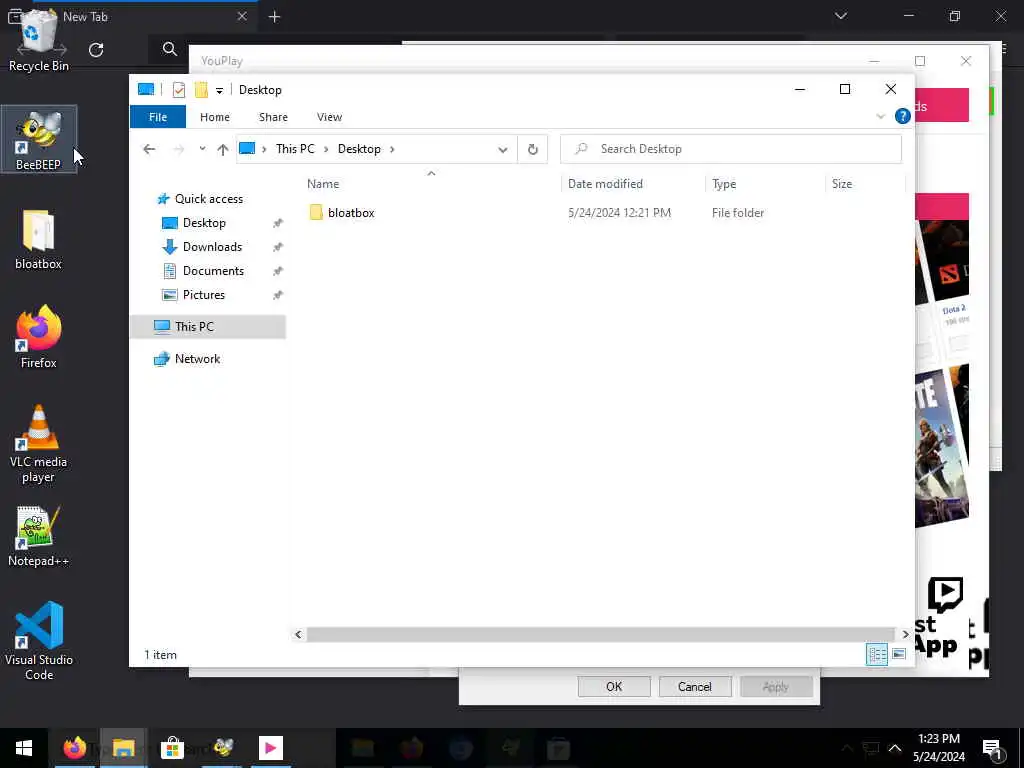Click the New folder quick access icon
The height and width of the screenshot is (768, 1024).
tap(201, 90)
